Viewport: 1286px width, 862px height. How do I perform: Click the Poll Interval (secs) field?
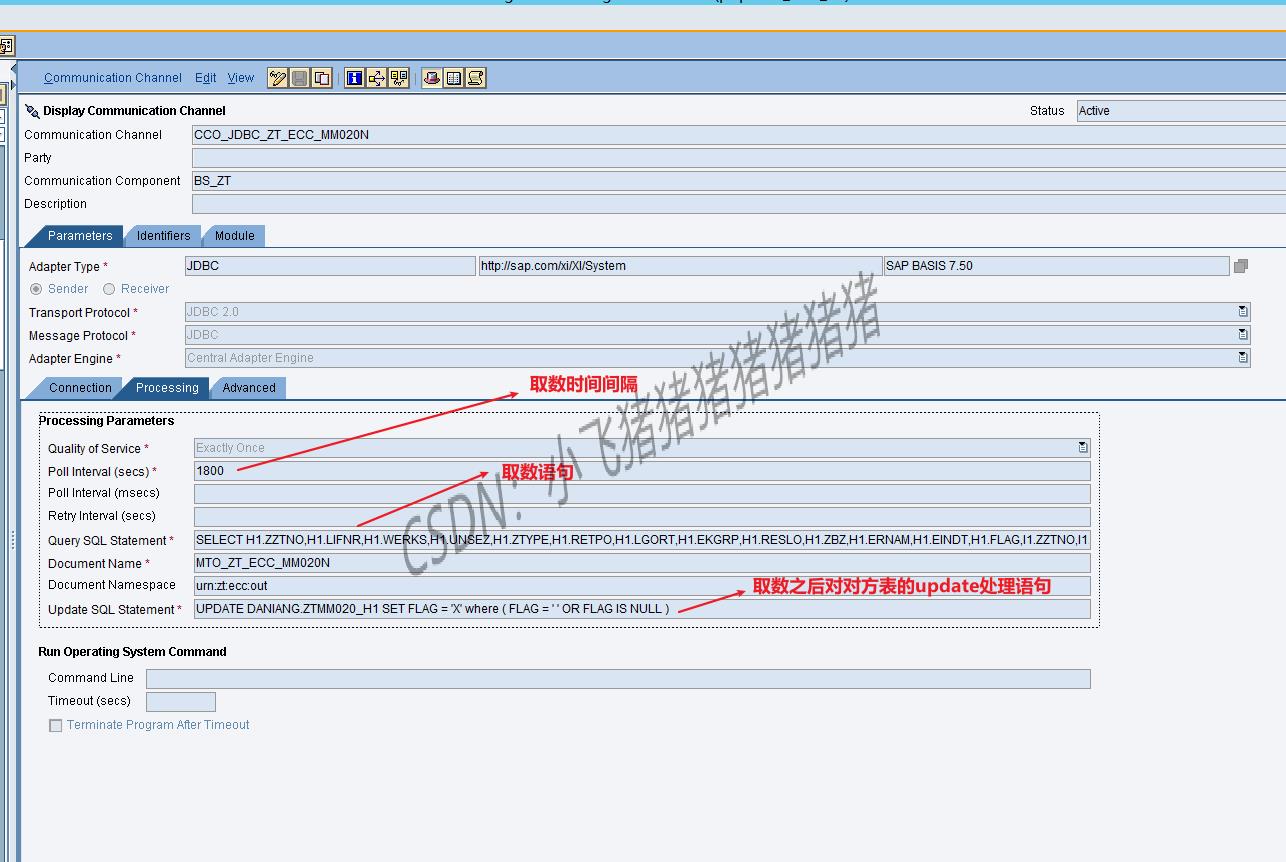(642, 471)
